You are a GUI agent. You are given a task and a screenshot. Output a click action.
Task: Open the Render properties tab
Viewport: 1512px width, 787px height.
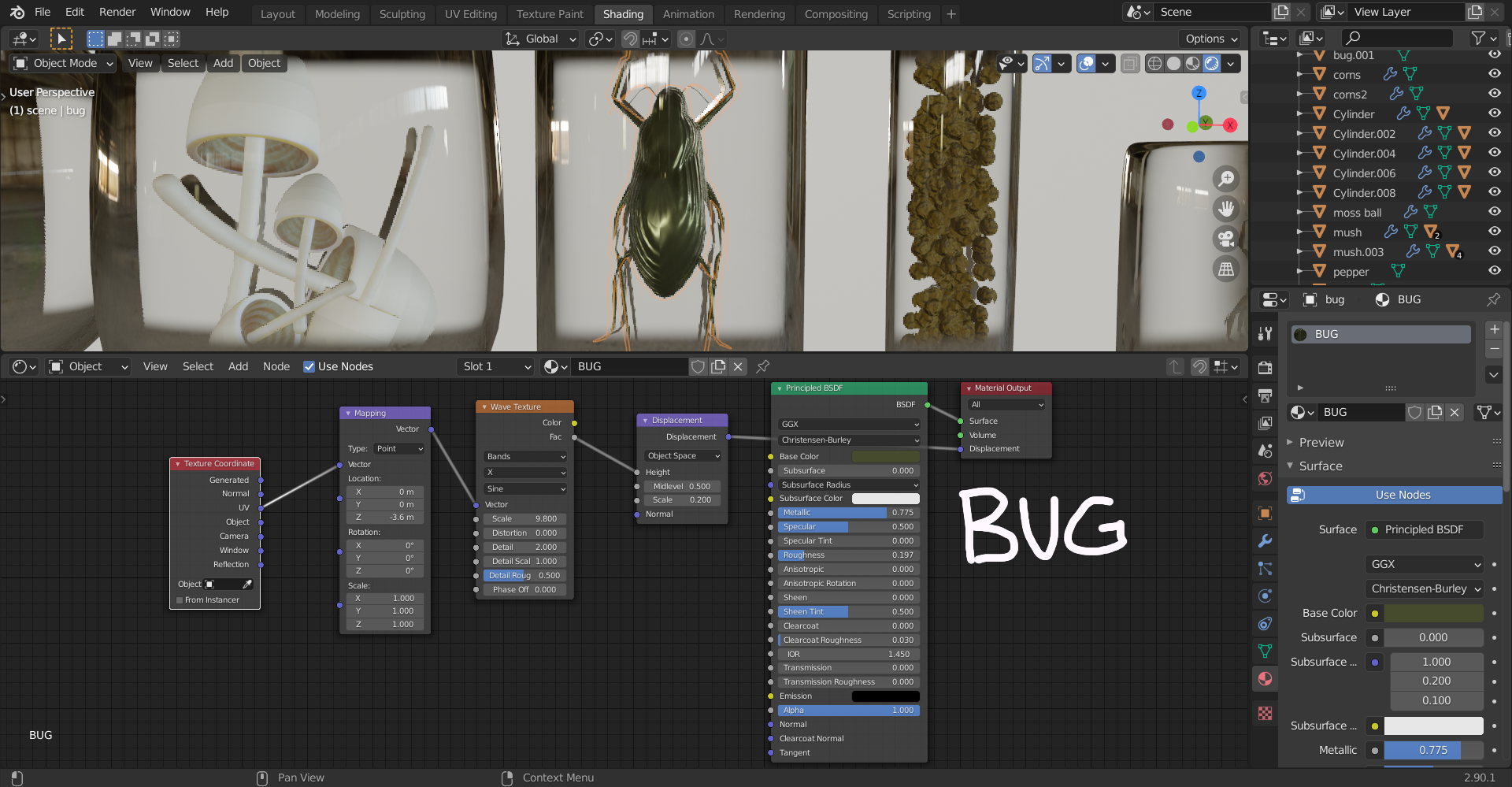(x=1265, y=368)
